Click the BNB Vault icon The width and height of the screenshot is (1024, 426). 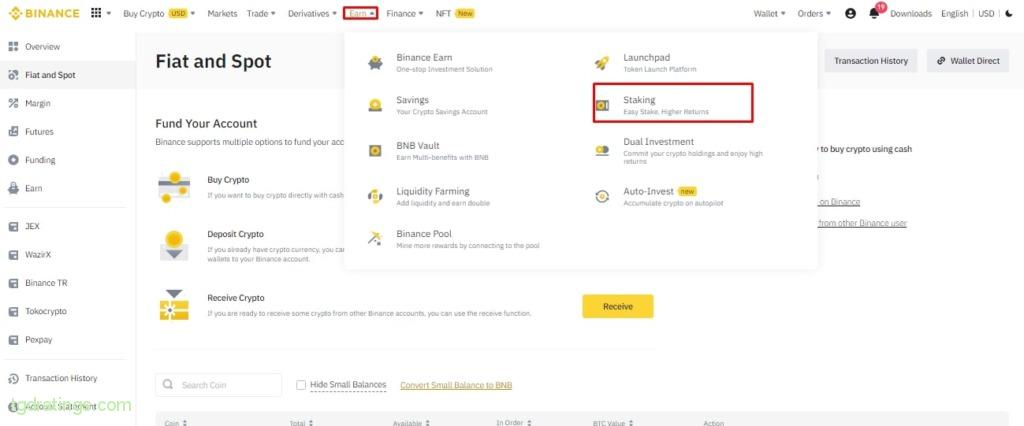375,151
